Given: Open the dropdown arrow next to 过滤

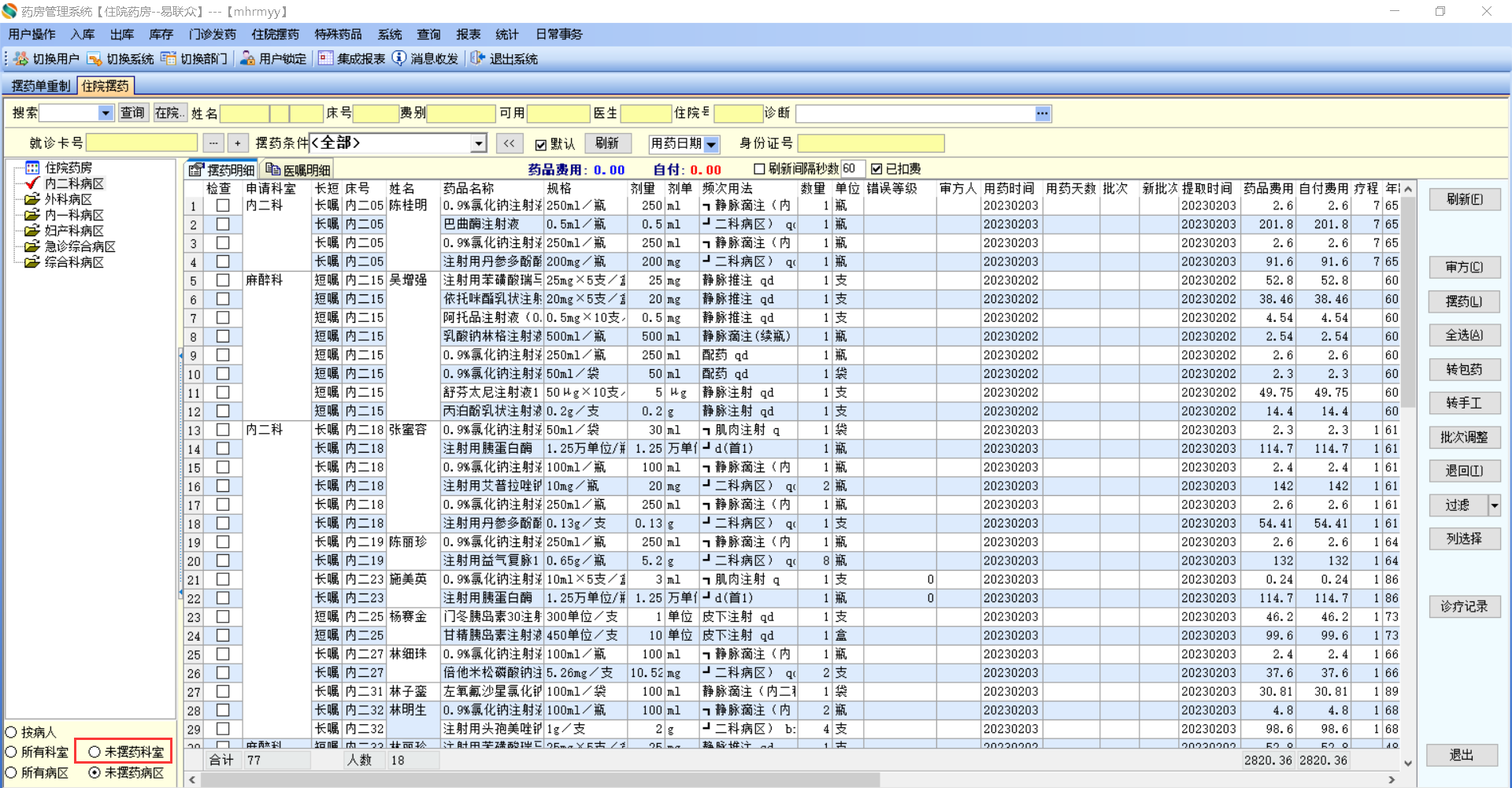Looking at the screenshot, I should pyautogui.click(x=1494, y=505).
